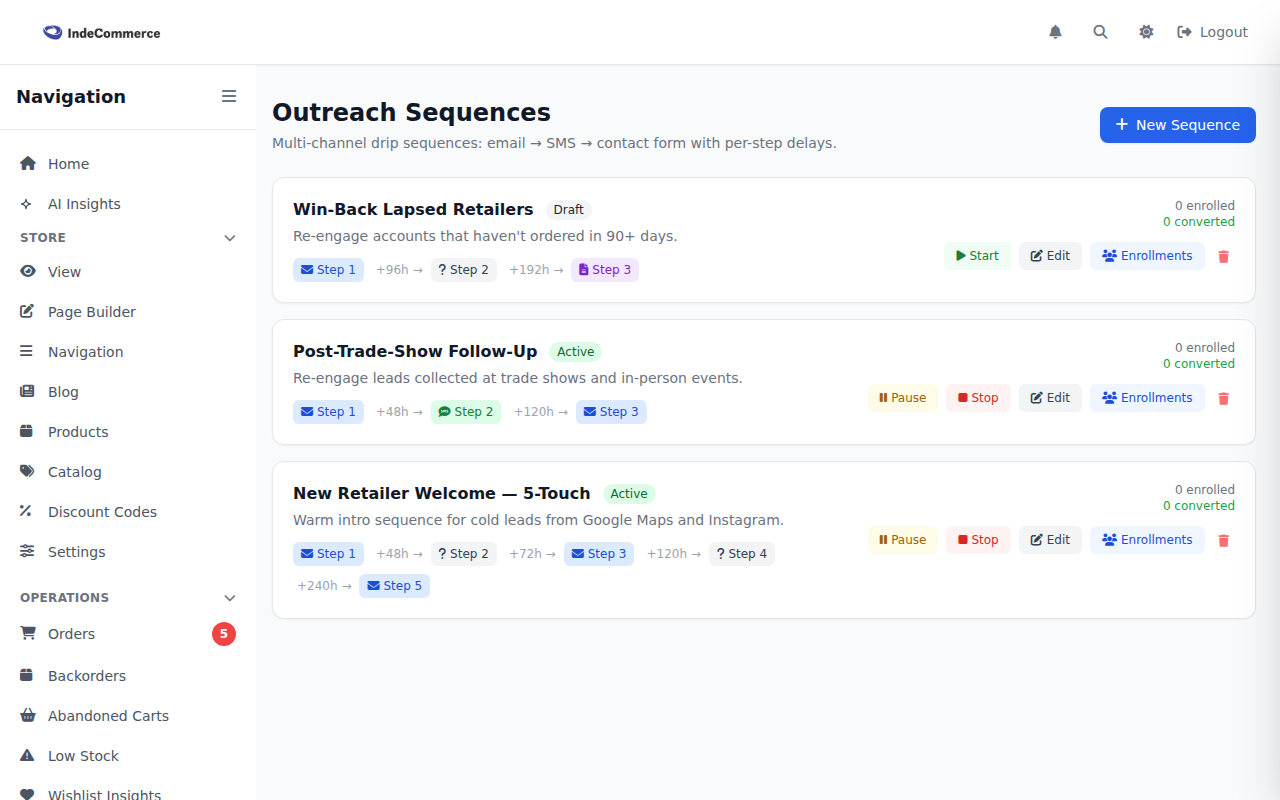
Task: Stop the Post-Trade-Show Follow-Up sequence
Action: tap(978, 398)
